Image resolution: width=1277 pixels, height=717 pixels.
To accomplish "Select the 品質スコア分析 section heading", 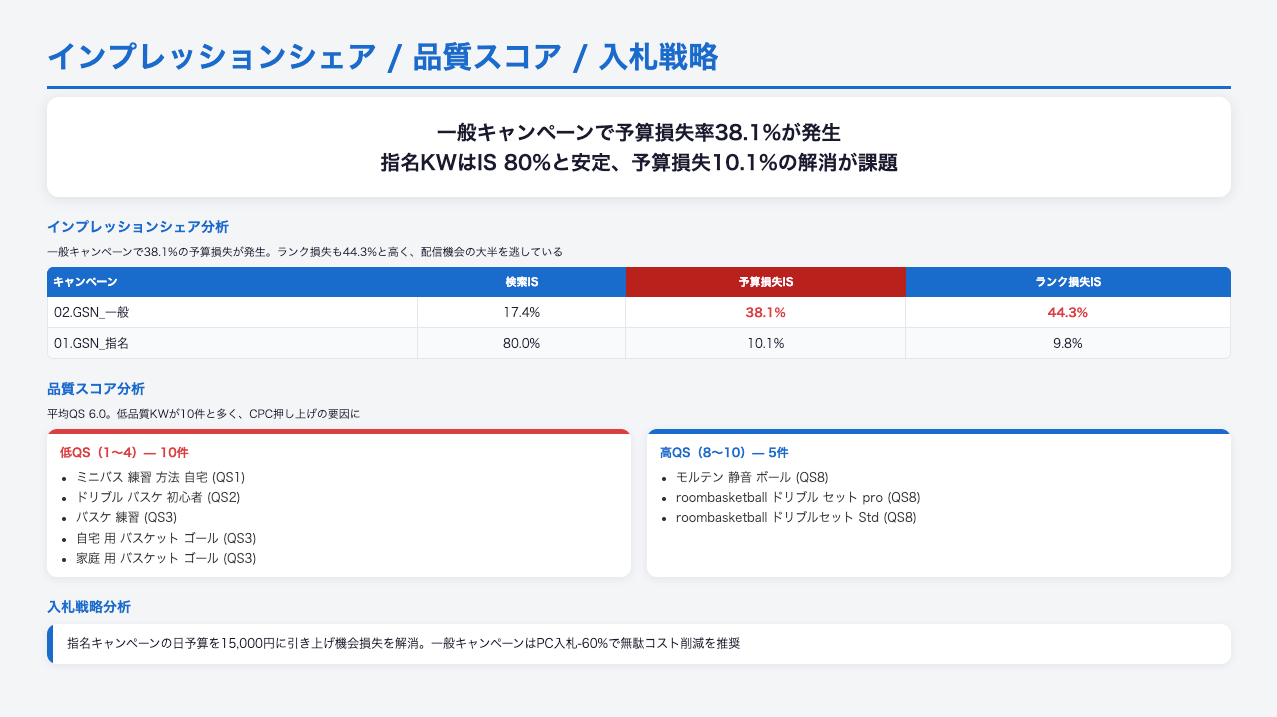I will 96,388.
